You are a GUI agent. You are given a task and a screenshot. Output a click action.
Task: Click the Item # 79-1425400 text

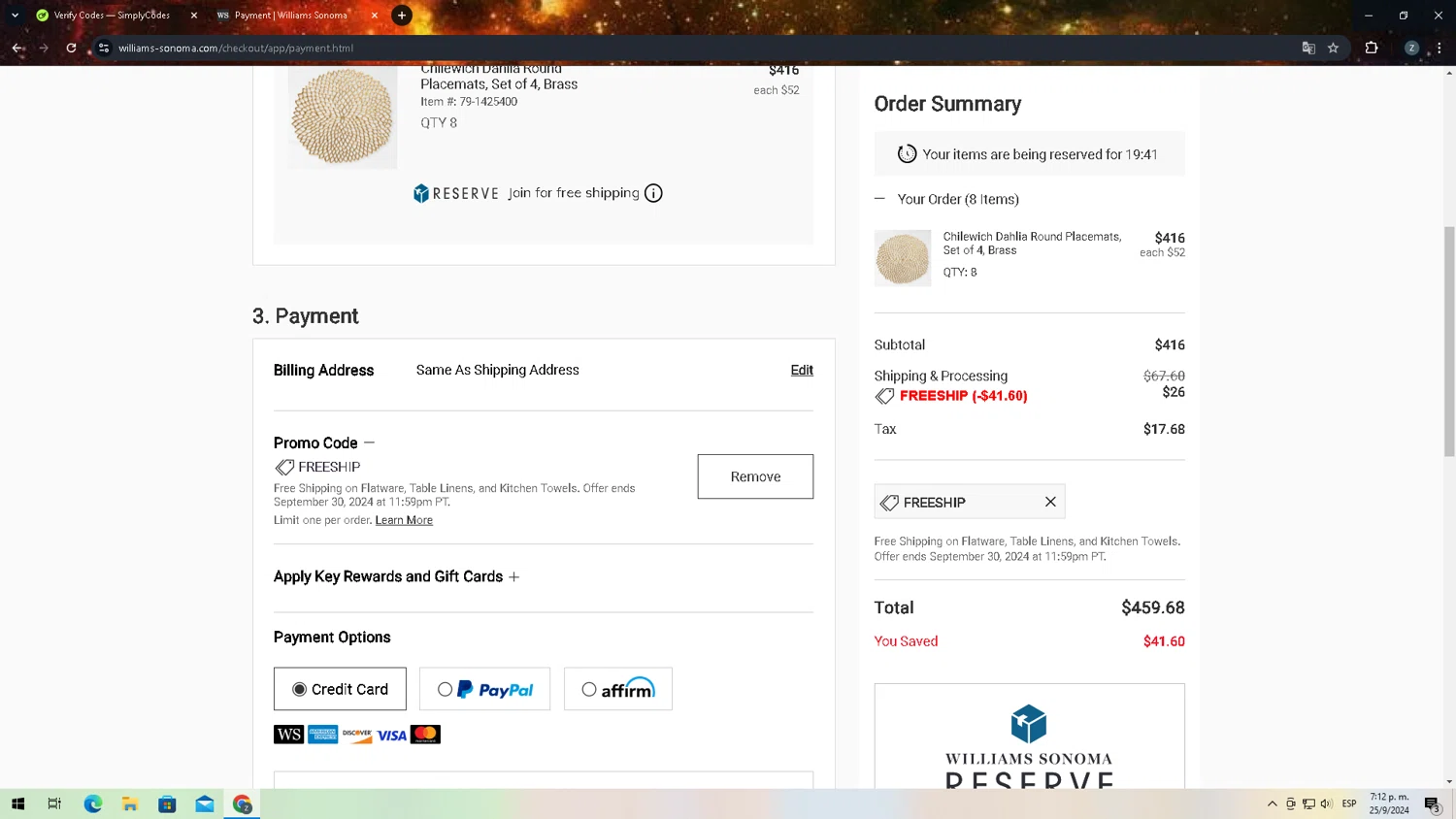pyautogui.click(x=469, y=102)
